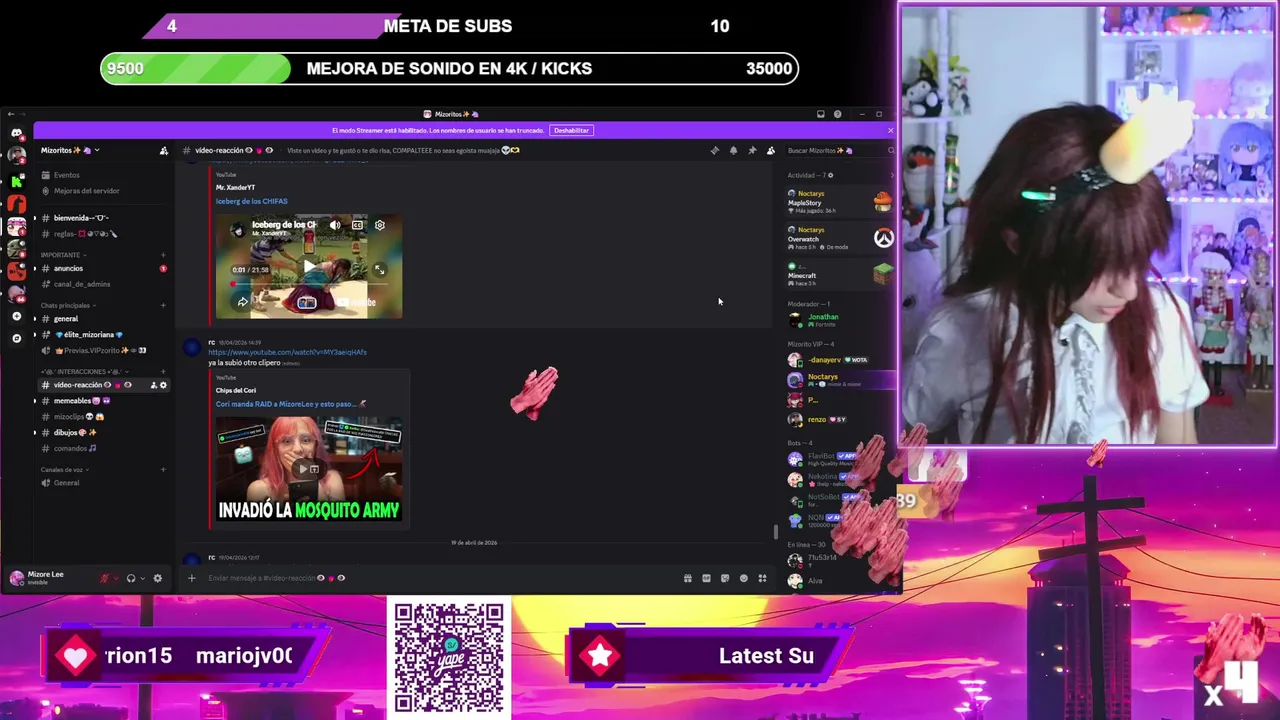Seek on Iceberg video progress bar

(309, 283)
